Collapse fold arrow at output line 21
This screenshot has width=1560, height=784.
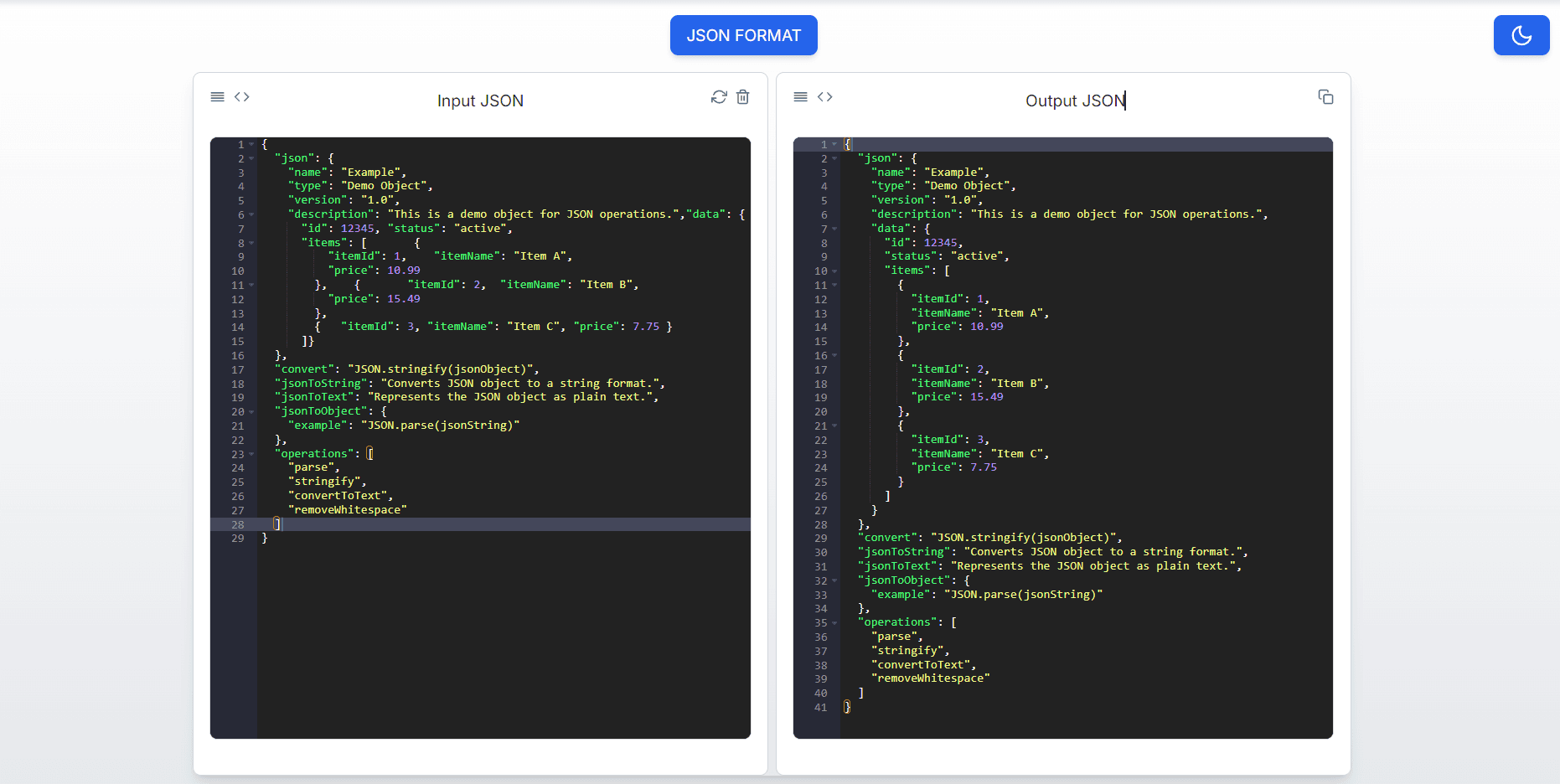pyautogui.click(x=834, y=426)
